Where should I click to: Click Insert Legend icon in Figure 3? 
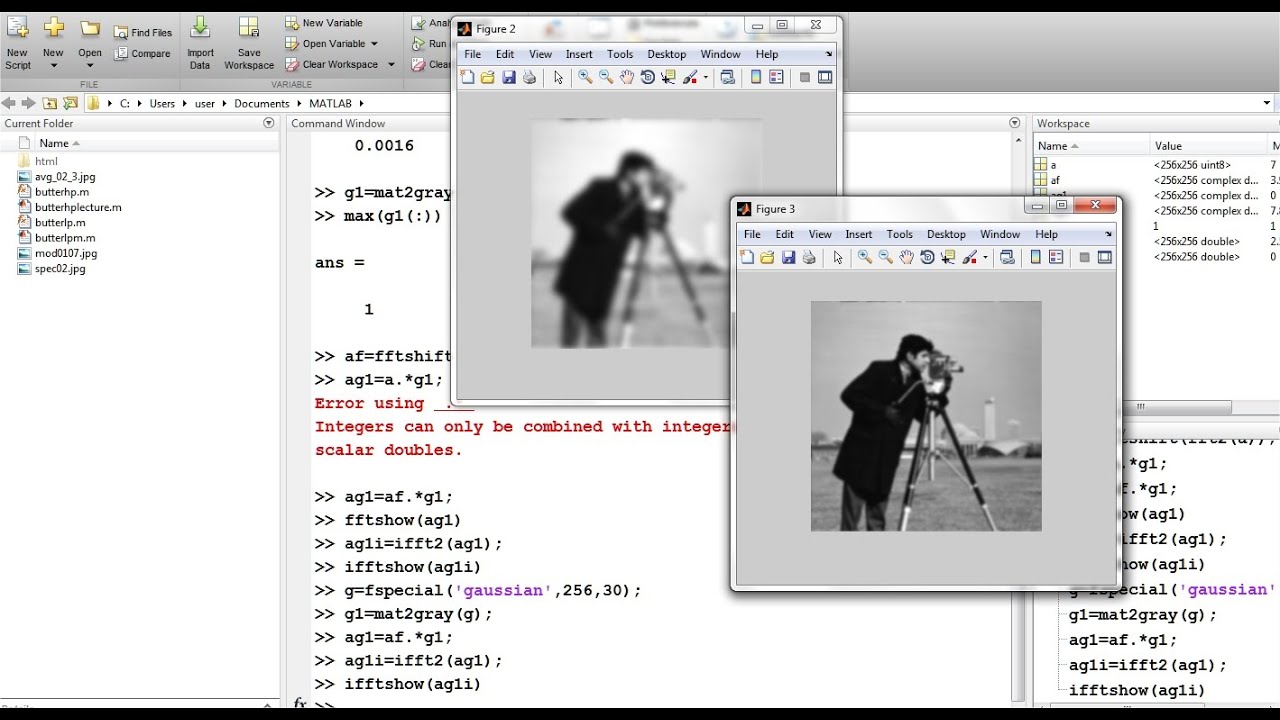[1056, 257]
